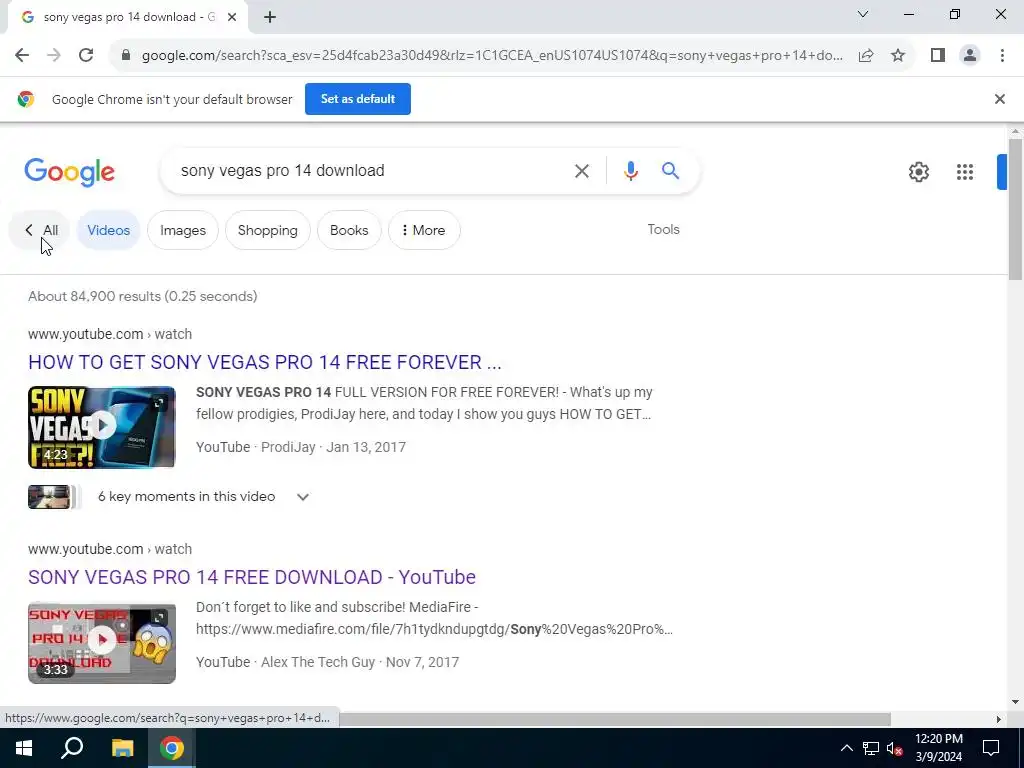Open the Chrome side panel icon
1024x768 pixels.
coord(938,56)
